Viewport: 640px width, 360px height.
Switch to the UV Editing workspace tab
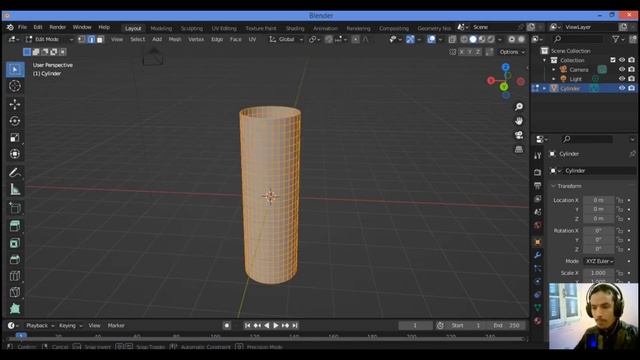pyautogui.click(x=224, y=28)
